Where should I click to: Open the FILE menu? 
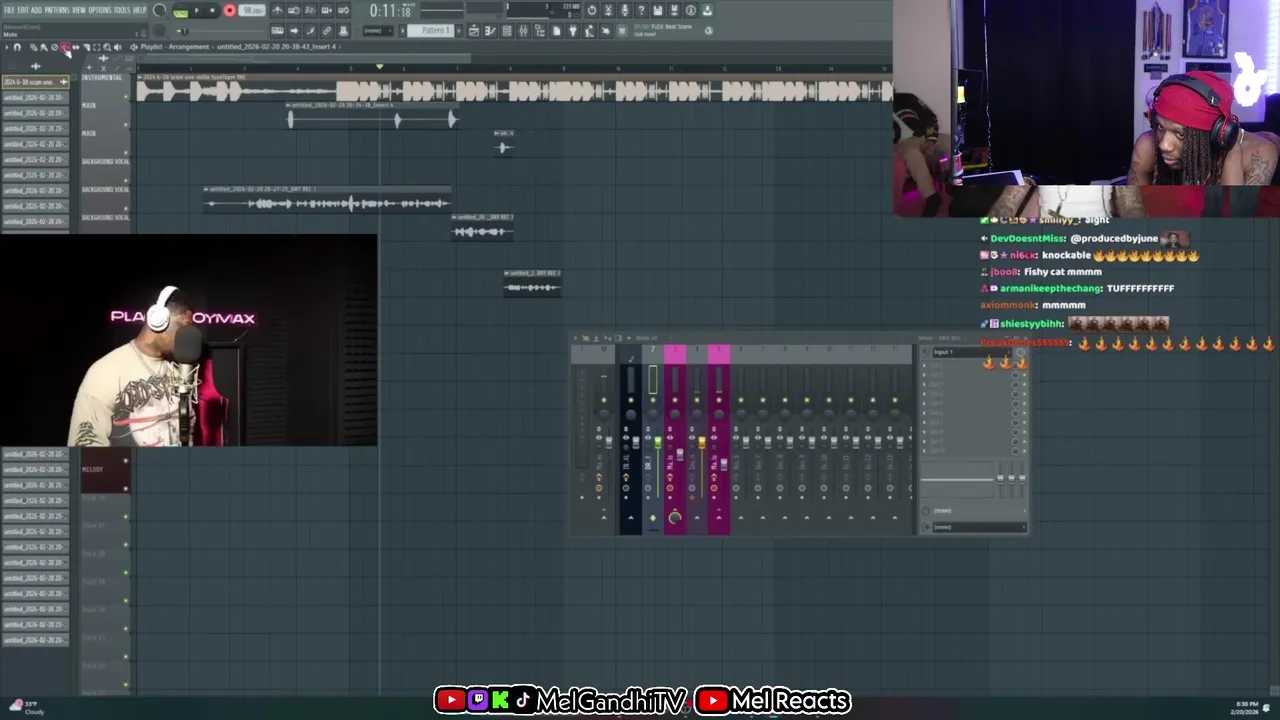(9, 10)
